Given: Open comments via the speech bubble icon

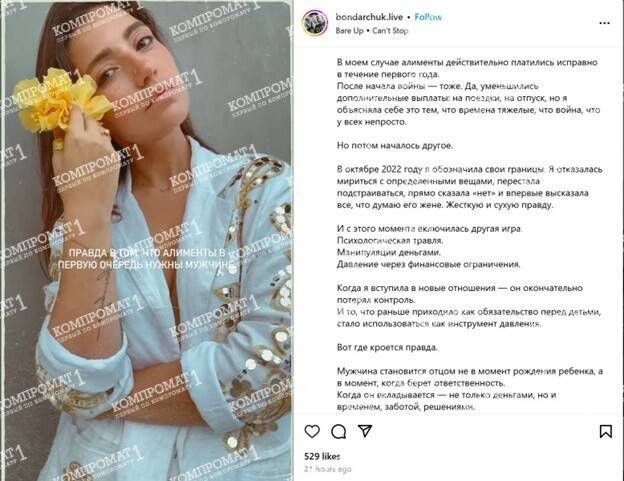Looking at the screenshot, I should pyautogui.click(x=339, y=431).
